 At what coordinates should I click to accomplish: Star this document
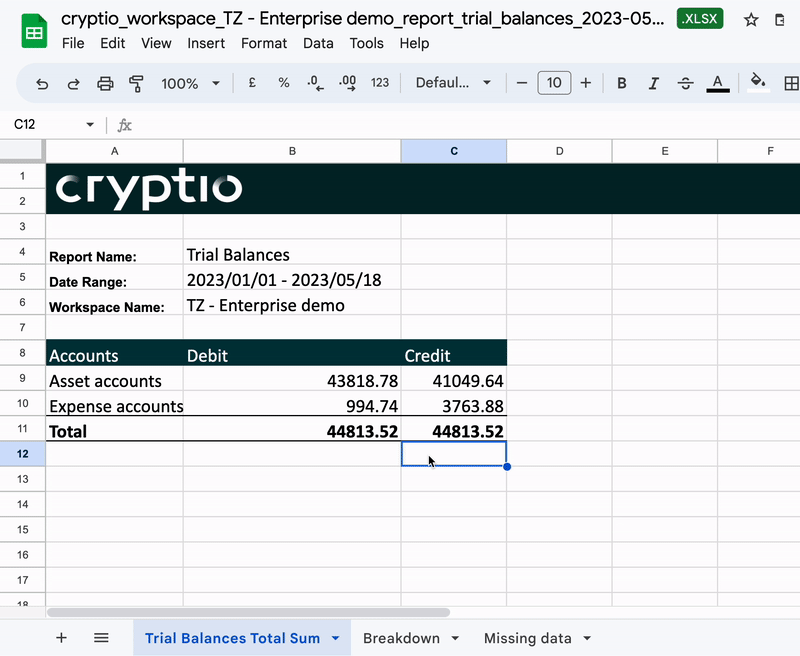751,20
